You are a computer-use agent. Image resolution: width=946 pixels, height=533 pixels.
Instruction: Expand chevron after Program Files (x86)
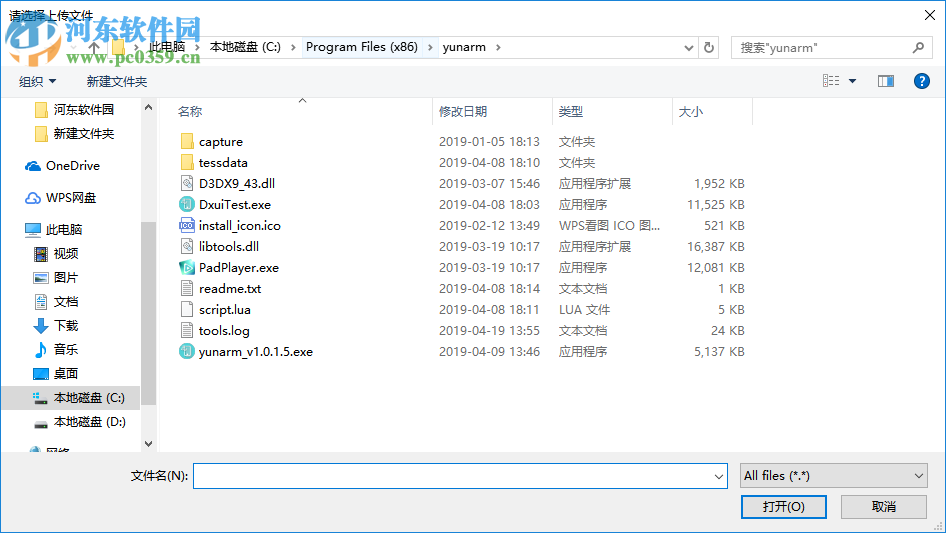[430, 47]
